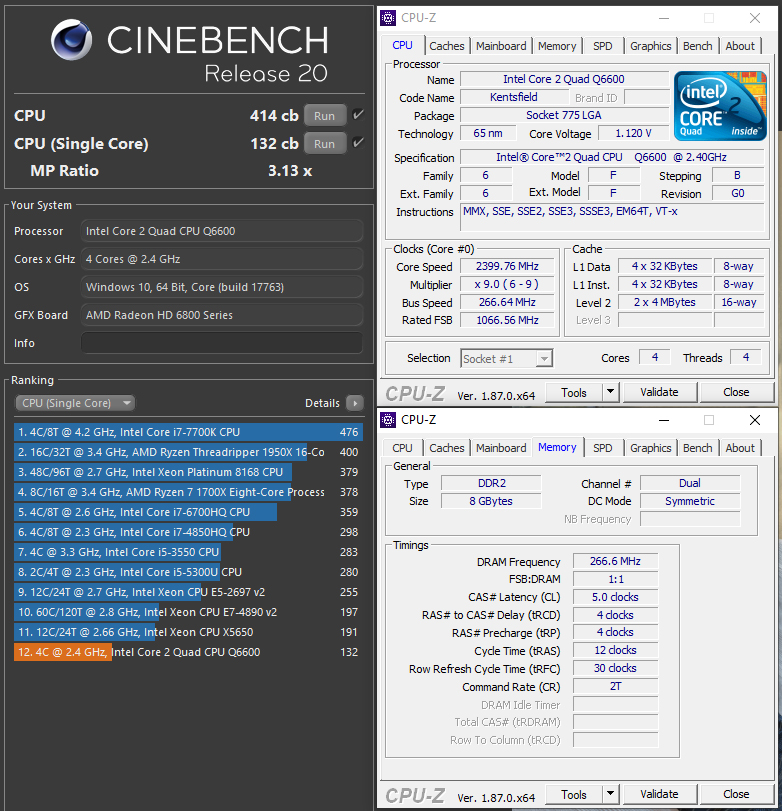This screenshot has height=811, width=782.
Task: Select Xeon E7-4890 v2 ranking entry
Action: (x=188, y=612)
